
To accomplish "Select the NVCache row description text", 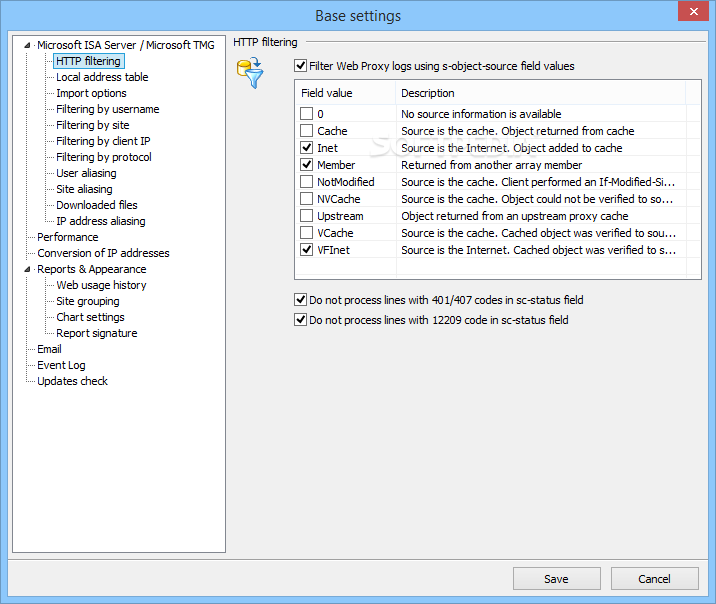I will click(x=537, y=199).
